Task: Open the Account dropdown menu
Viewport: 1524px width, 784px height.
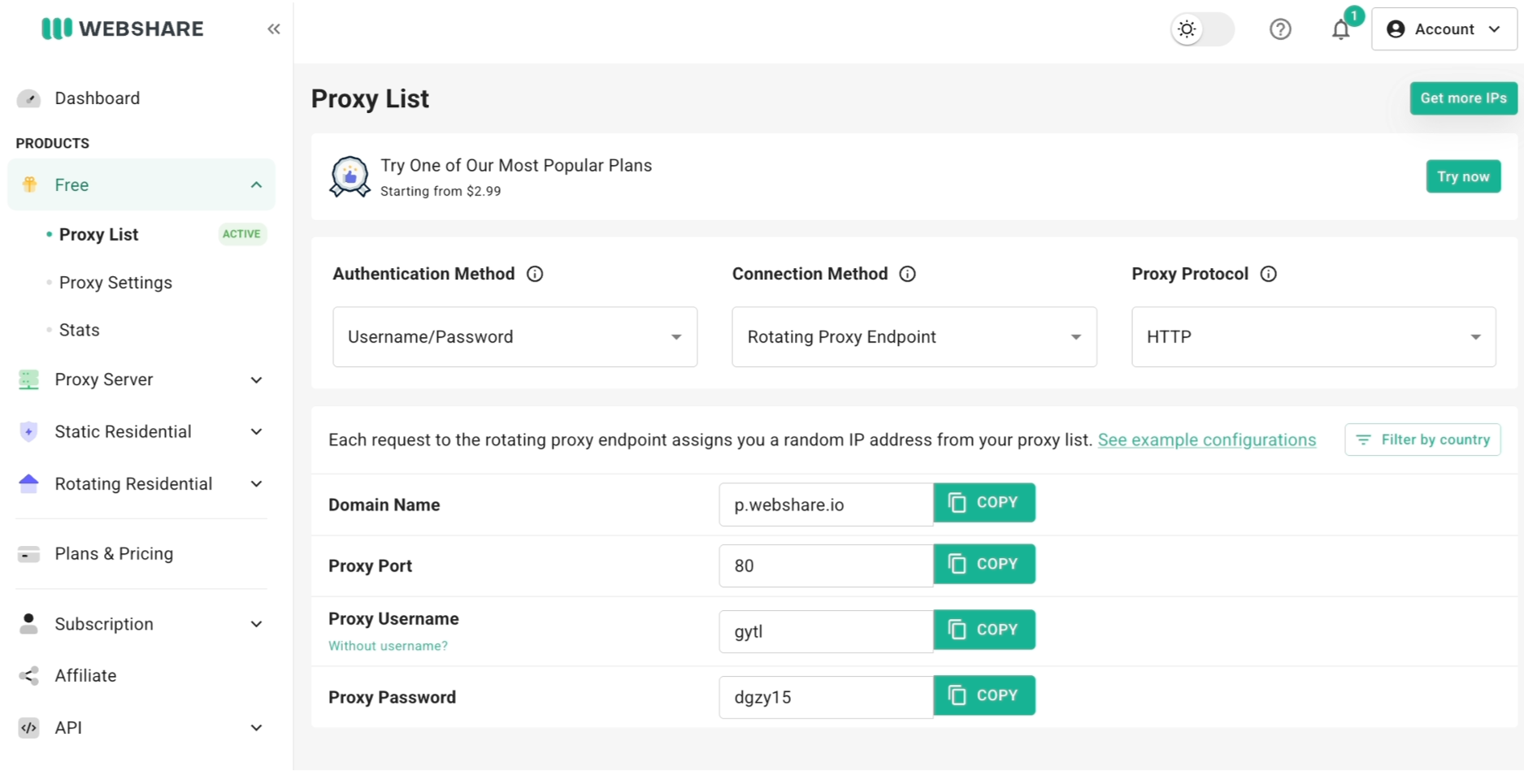Action: (1444, 29)
